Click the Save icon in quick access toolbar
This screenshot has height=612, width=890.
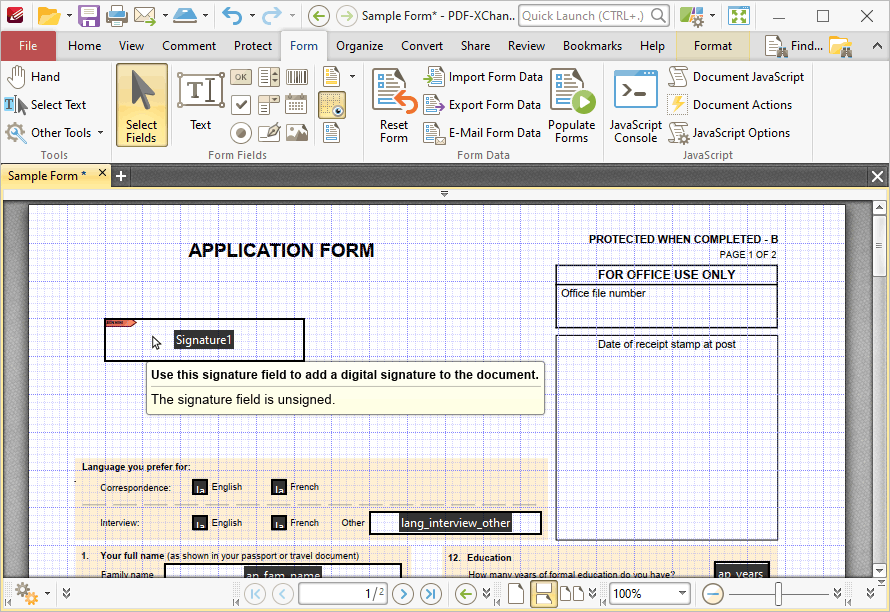click(89, 16)
